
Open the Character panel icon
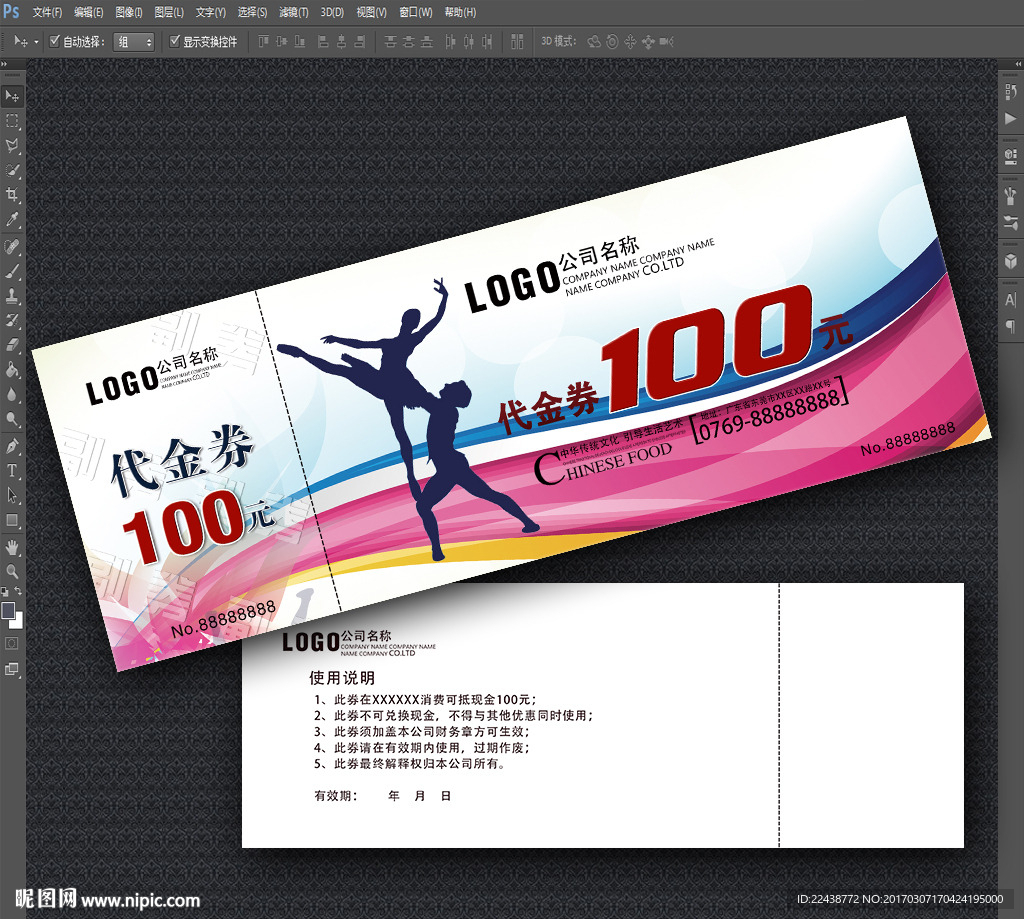1010,299
